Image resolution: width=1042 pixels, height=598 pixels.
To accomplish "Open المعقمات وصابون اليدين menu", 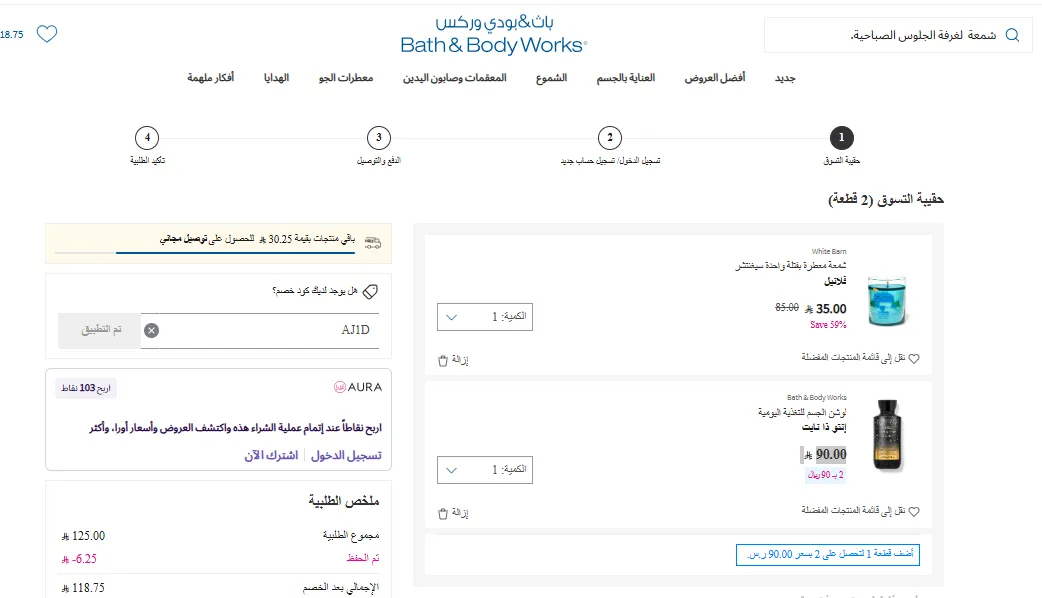I will 455,78.
